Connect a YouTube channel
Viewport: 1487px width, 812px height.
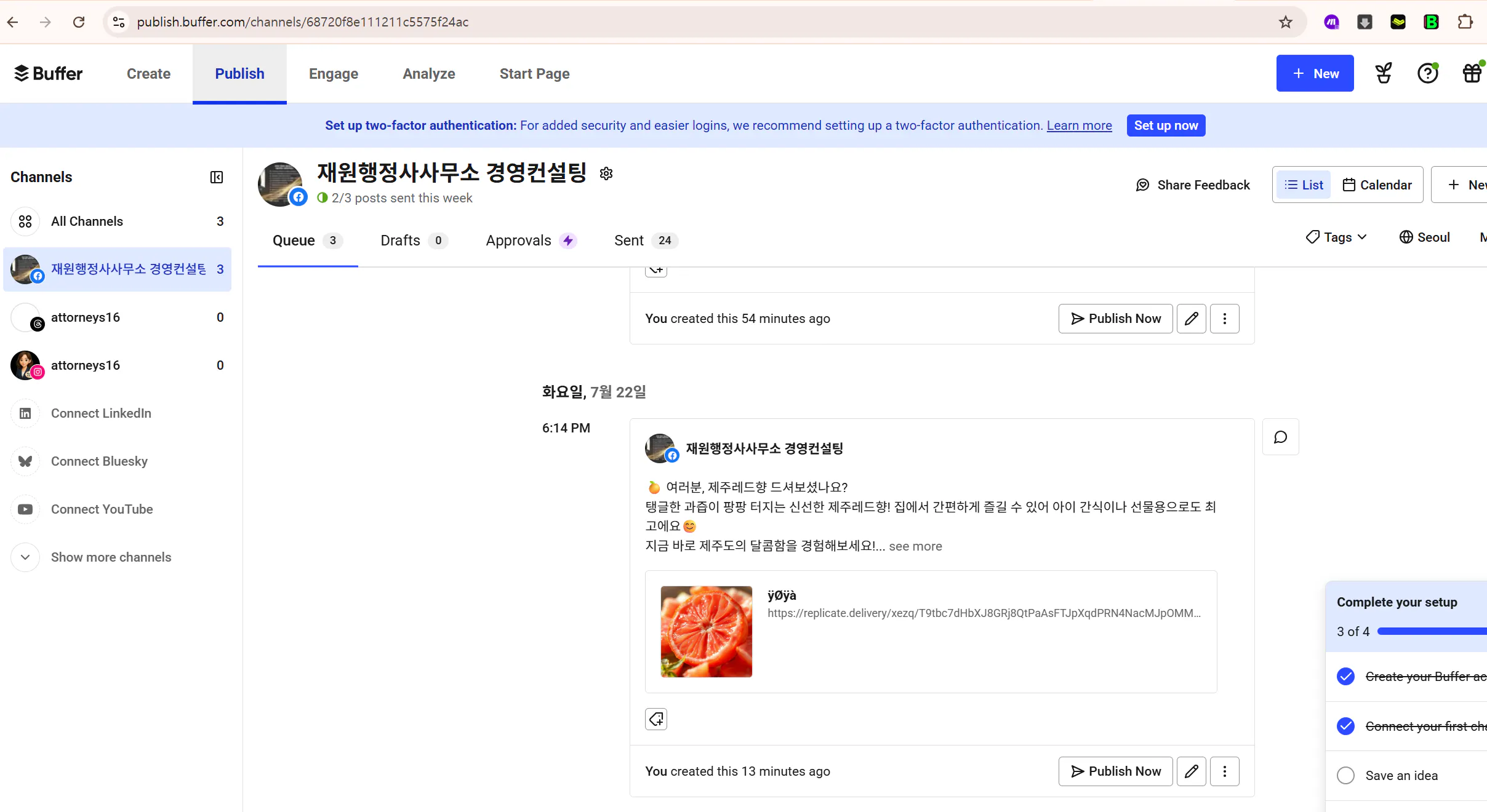click(x=117, y=509)
